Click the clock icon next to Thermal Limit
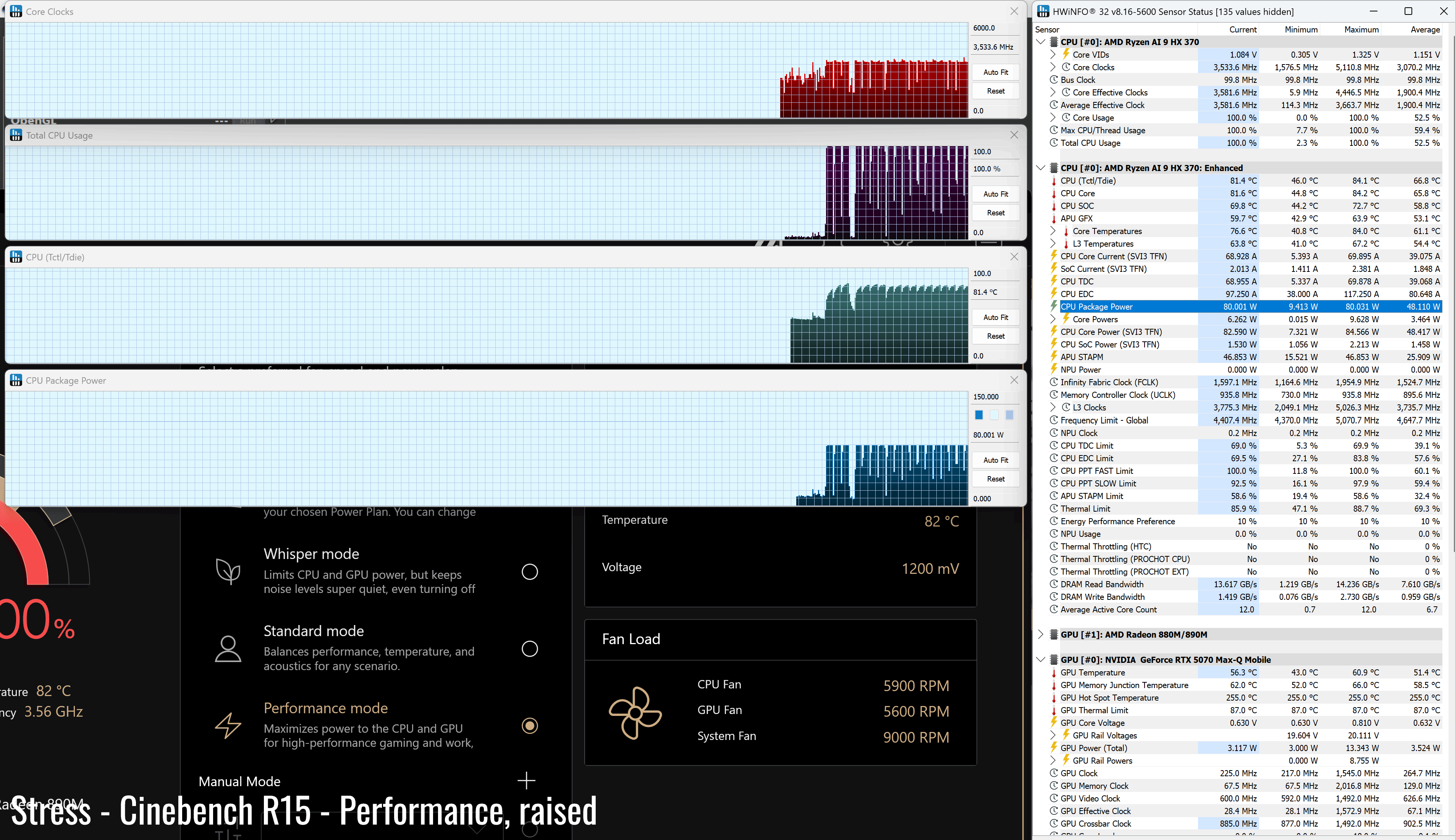 pyautogui.click(x=1054, y=508)
